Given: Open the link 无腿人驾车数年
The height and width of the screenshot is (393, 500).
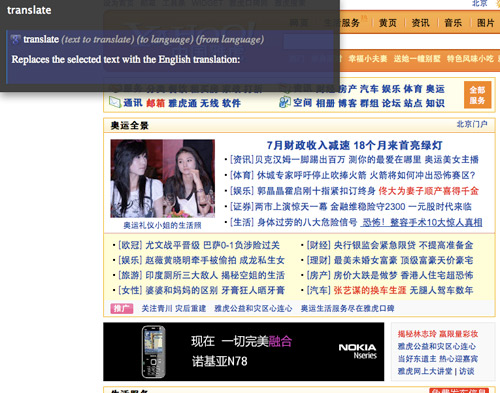Looking at the screenshot, I should [441, 290].
